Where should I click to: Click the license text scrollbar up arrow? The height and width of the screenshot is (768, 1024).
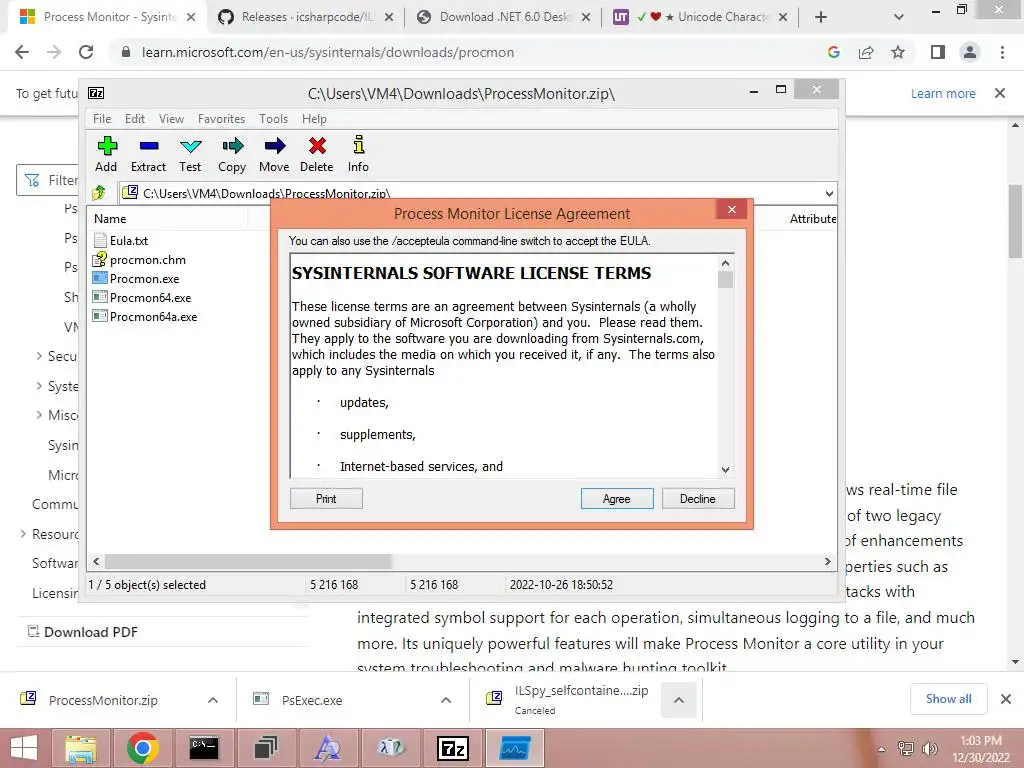click(x=726, y=263)
